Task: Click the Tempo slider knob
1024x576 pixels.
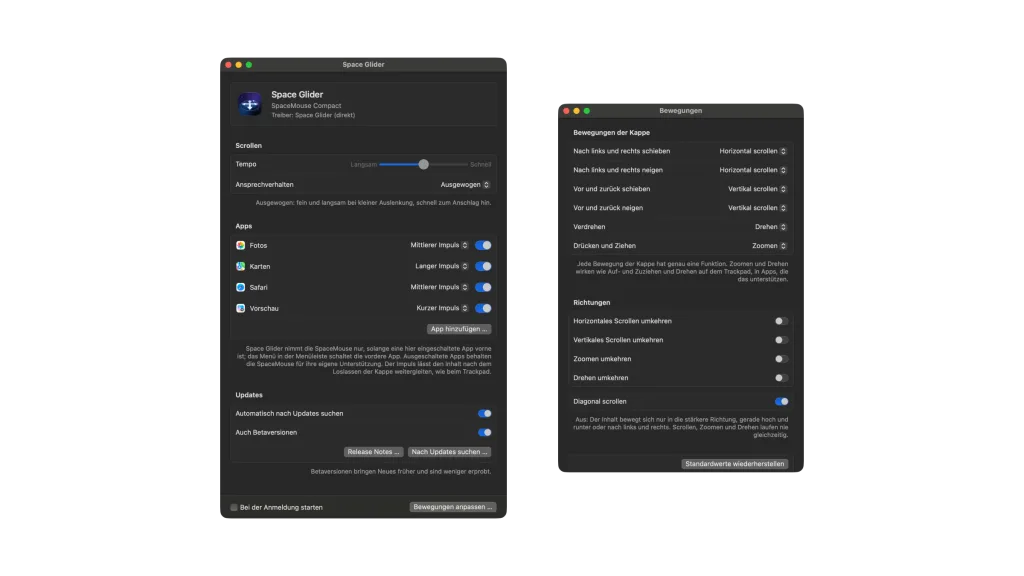Action: pos(424,165)
